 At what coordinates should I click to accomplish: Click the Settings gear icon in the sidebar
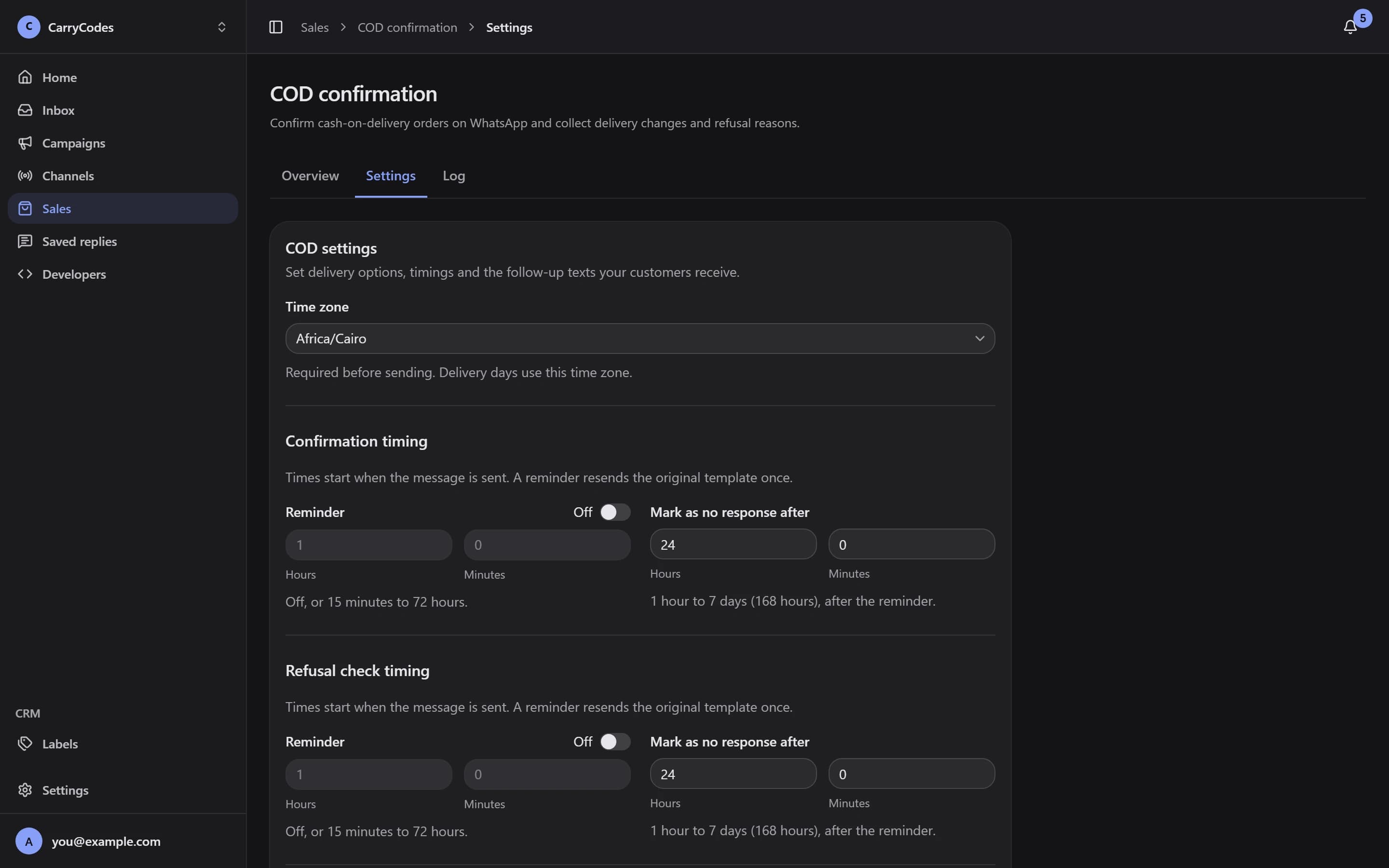25,790
